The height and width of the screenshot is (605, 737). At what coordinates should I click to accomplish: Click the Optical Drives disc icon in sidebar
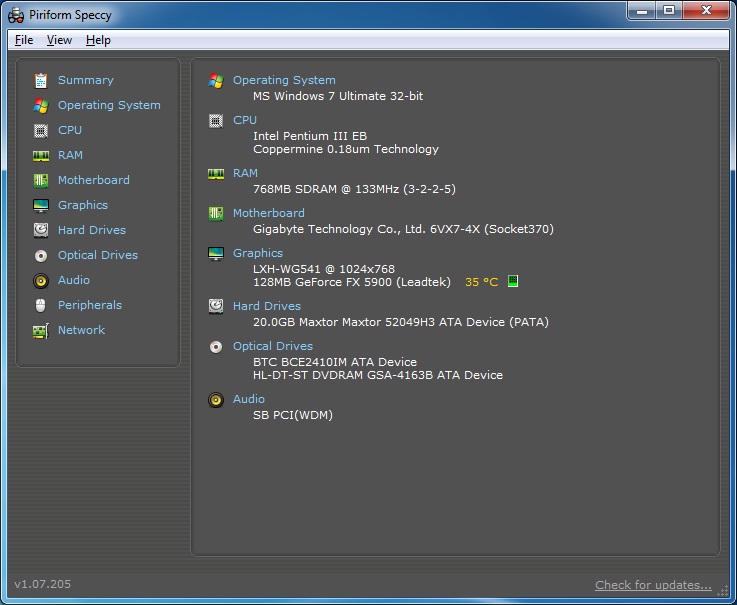tap(41, 255)
